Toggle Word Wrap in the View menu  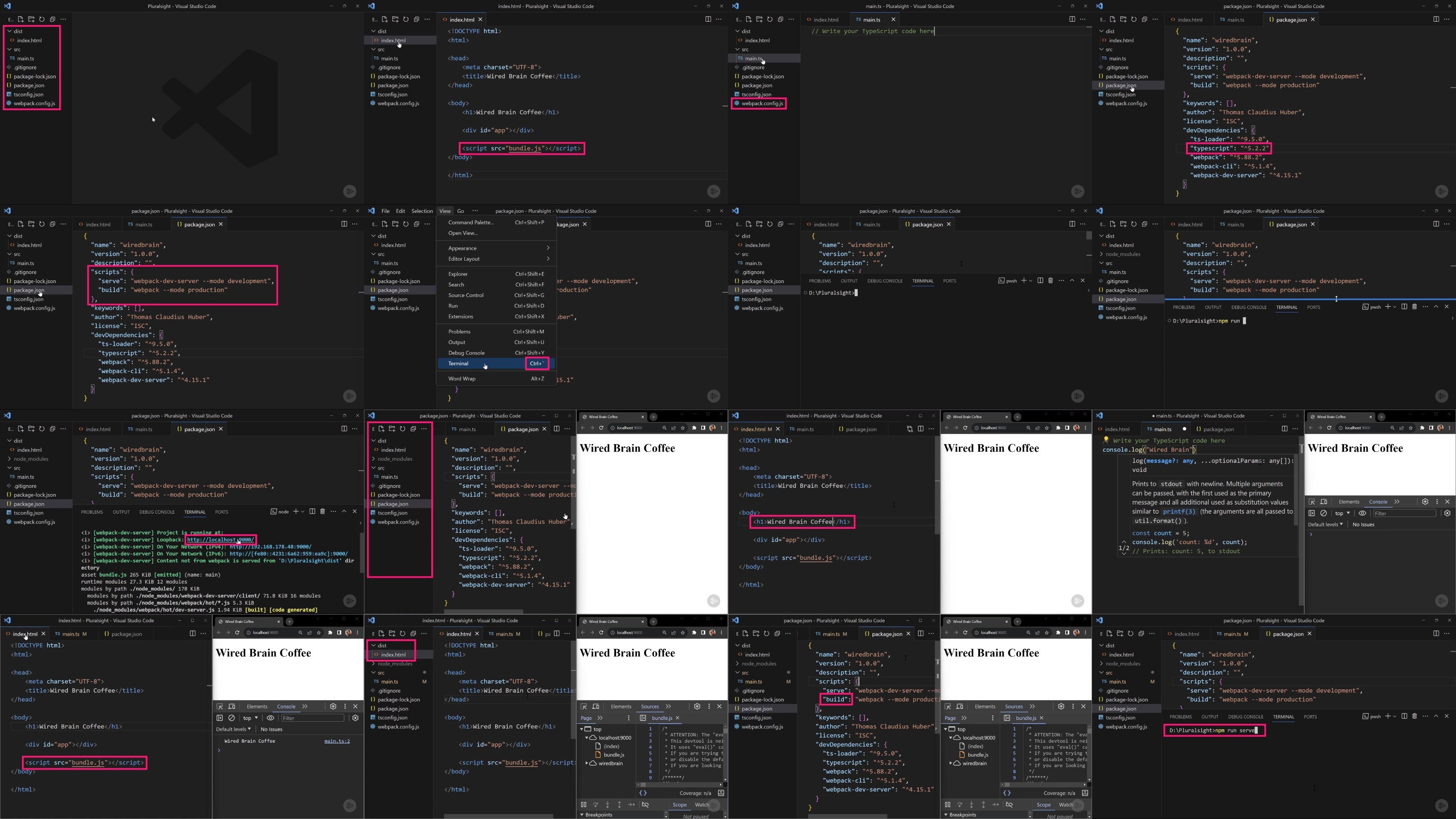(x=495, y=379)
